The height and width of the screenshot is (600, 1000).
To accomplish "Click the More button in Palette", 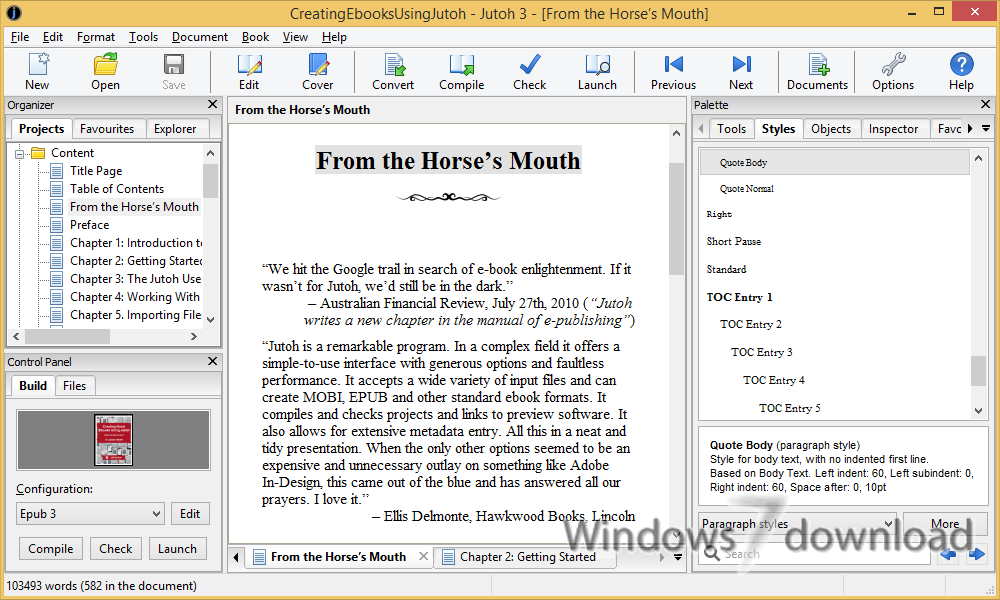I will coord(945,523).
